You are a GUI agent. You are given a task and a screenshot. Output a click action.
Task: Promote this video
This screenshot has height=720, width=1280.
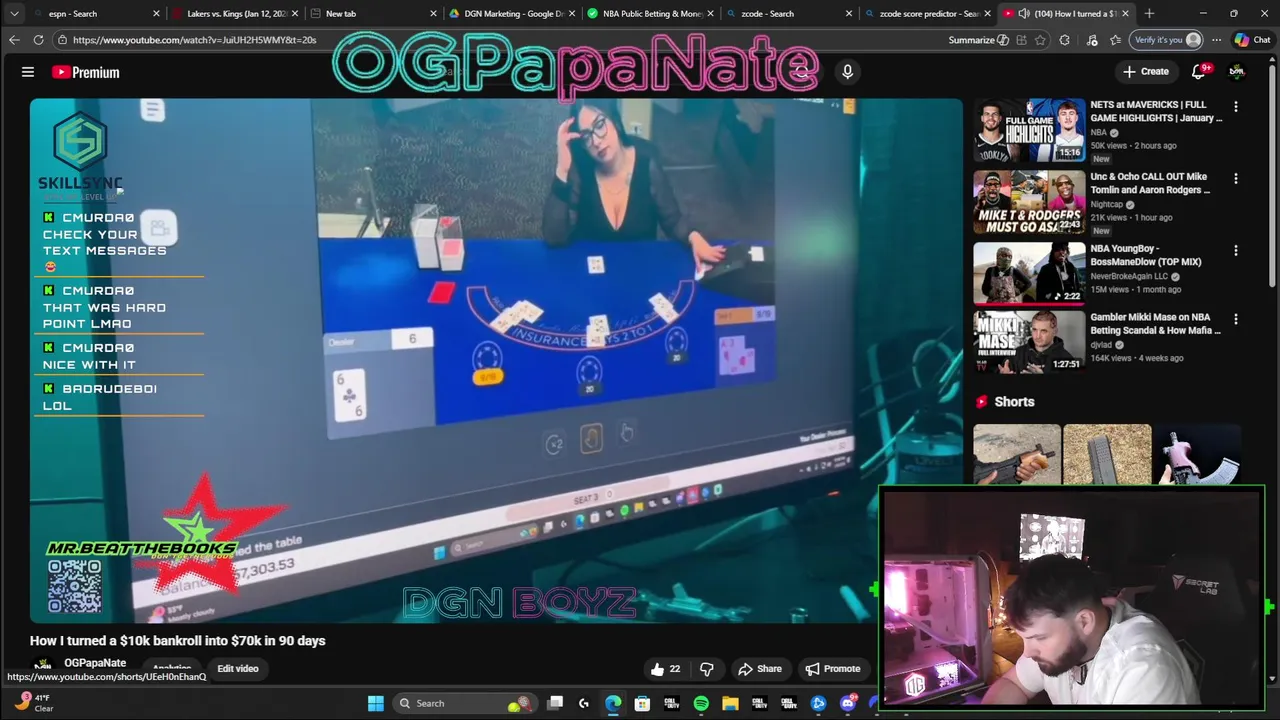(x=833, y=669)
